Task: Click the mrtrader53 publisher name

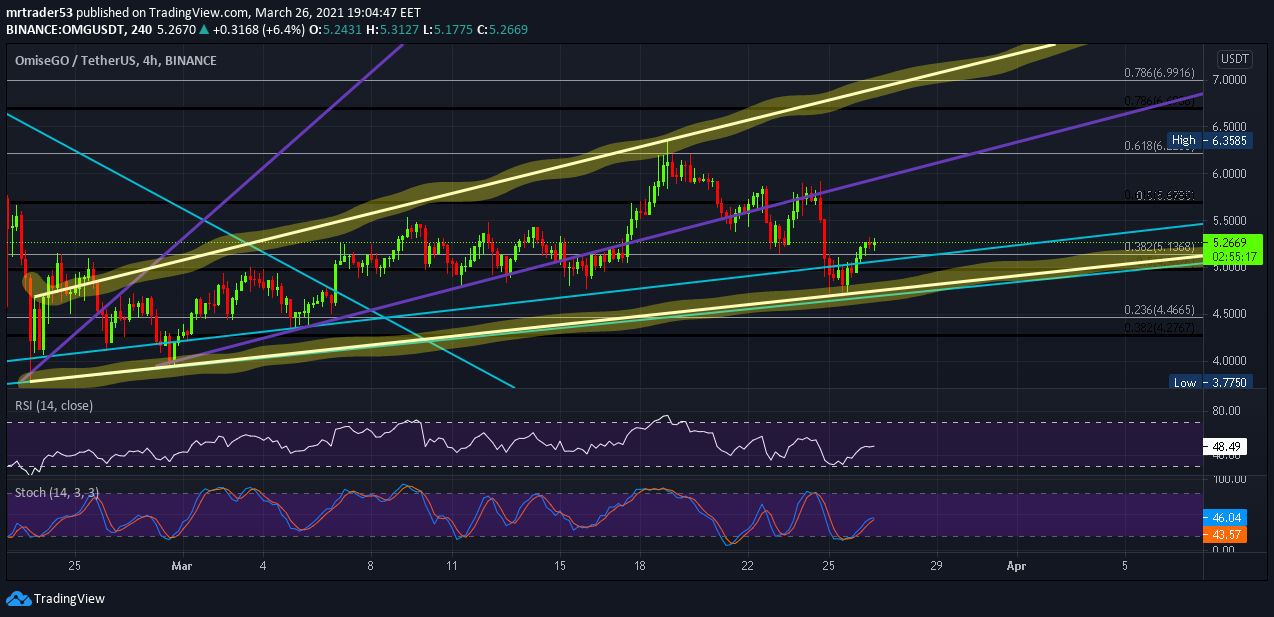Action: click(38, 11)
